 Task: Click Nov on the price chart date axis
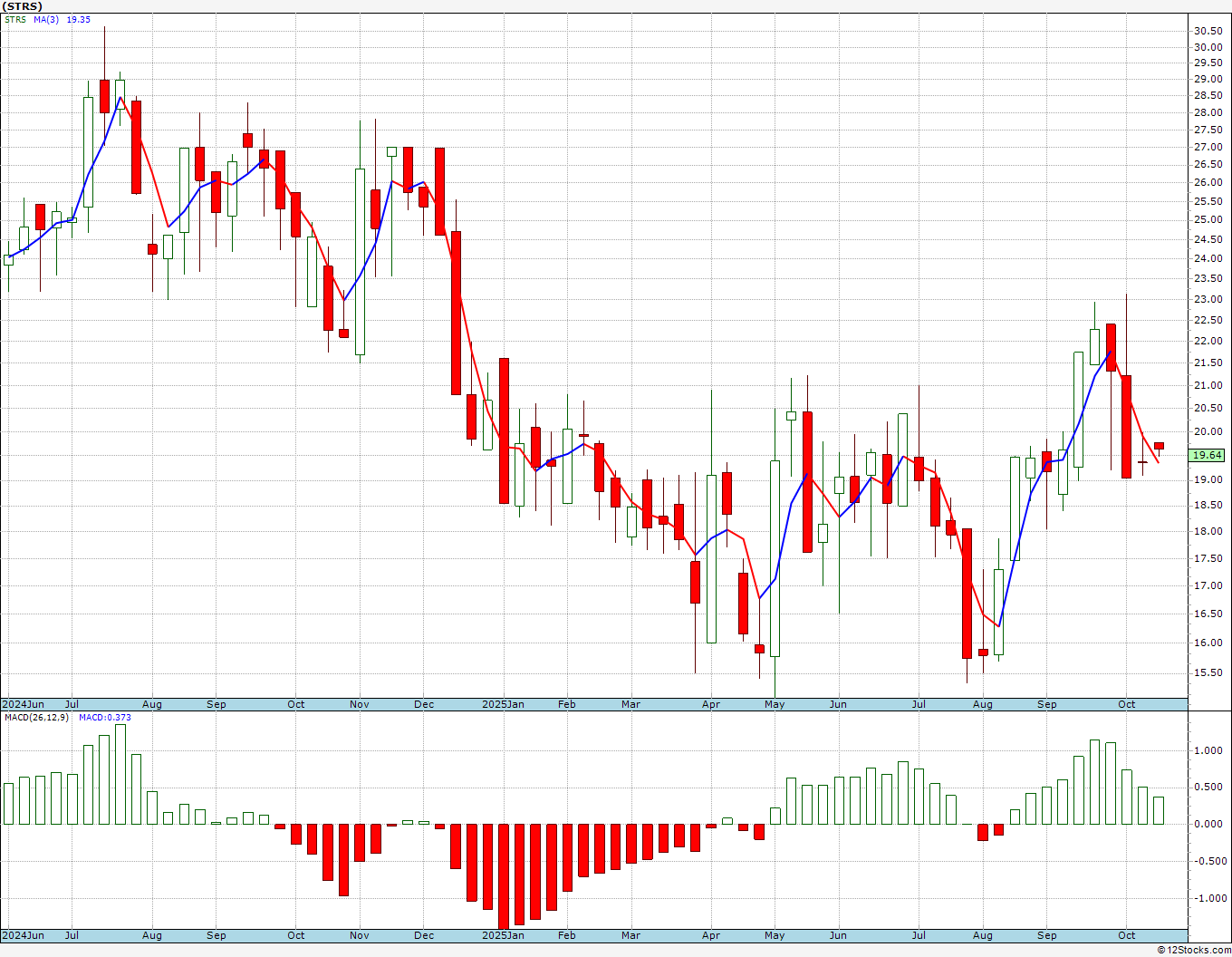[360, 704]
